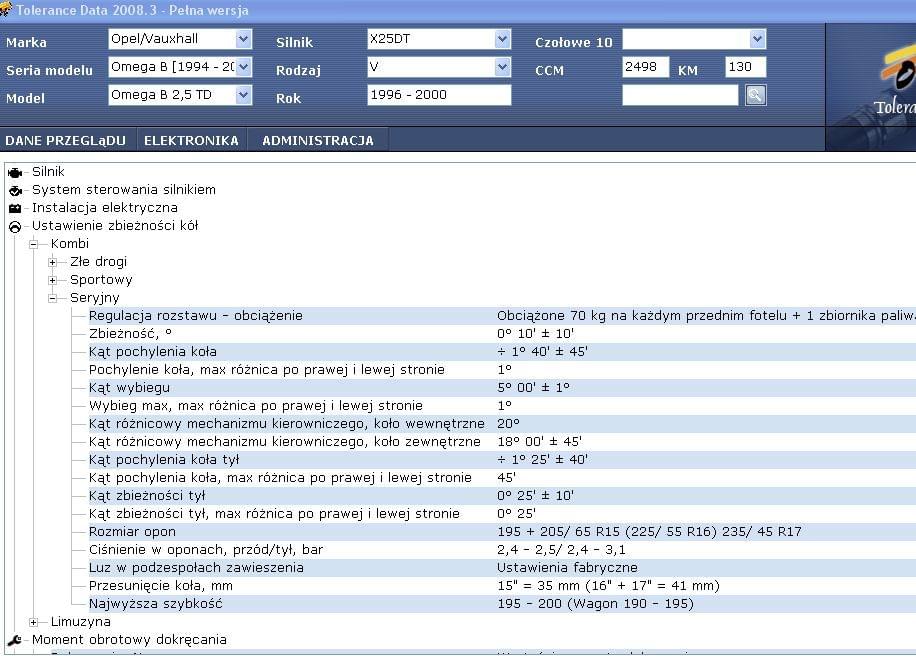Expand the Złe drogi node
This screenshot has height=659, width=916.
tap(53, 262)
